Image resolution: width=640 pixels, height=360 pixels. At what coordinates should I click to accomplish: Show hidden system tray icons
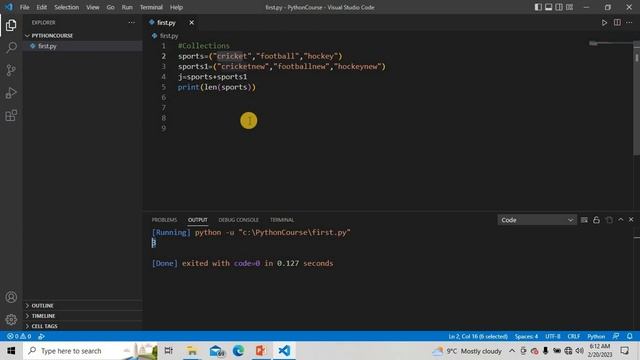pyautogui.click(x=512, y=351)
